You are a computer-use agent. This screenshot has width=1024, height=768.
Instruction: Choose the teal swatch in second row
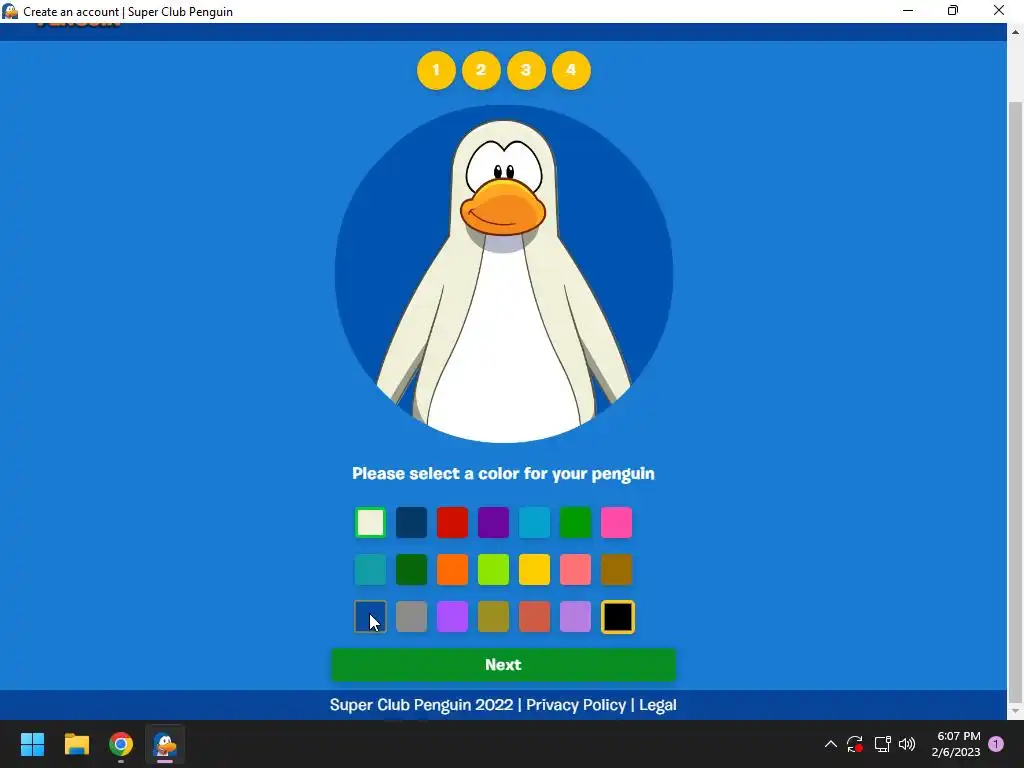370,569
